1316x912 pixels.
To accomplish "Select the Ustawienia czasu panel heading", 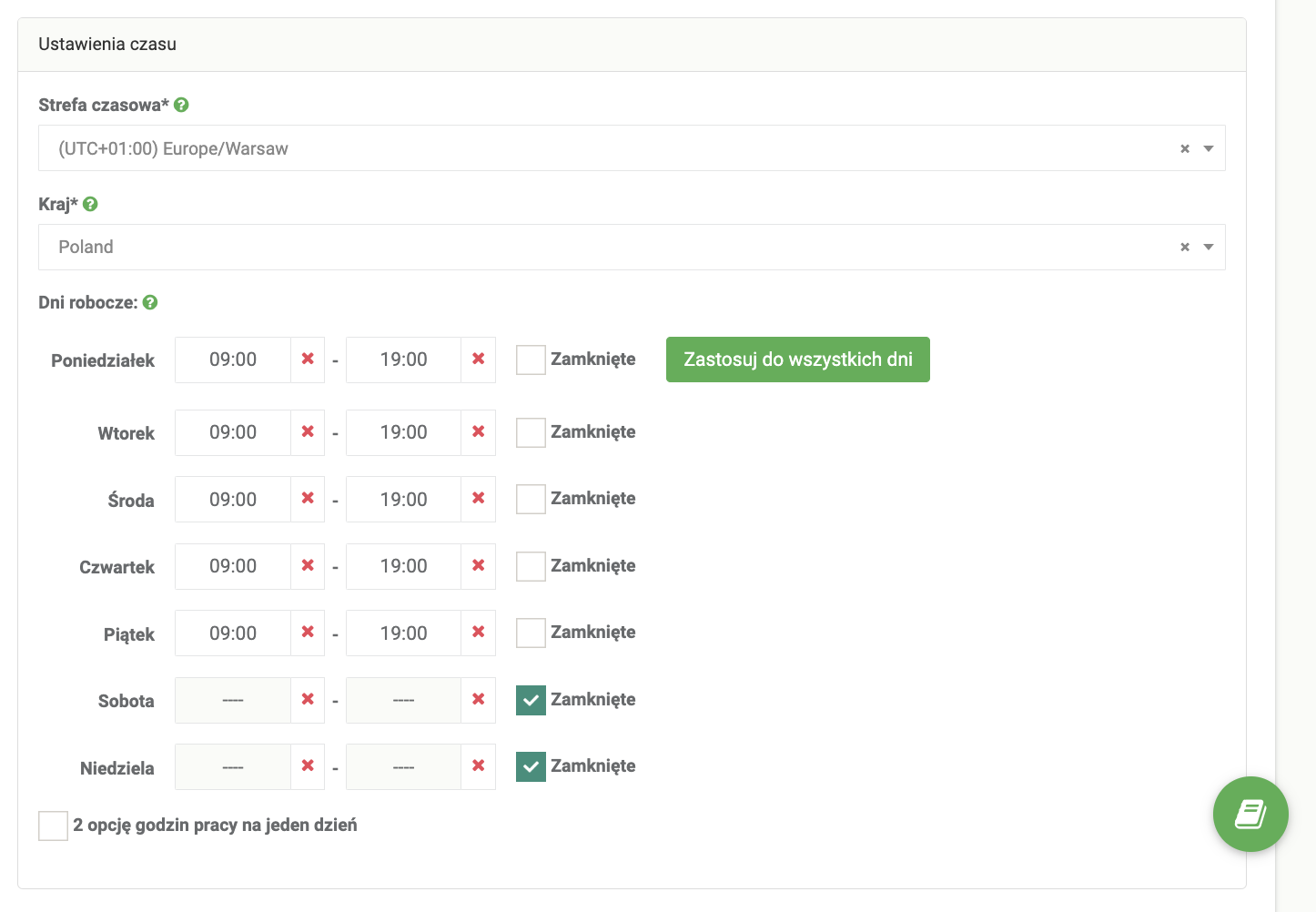I will (107, 44).
